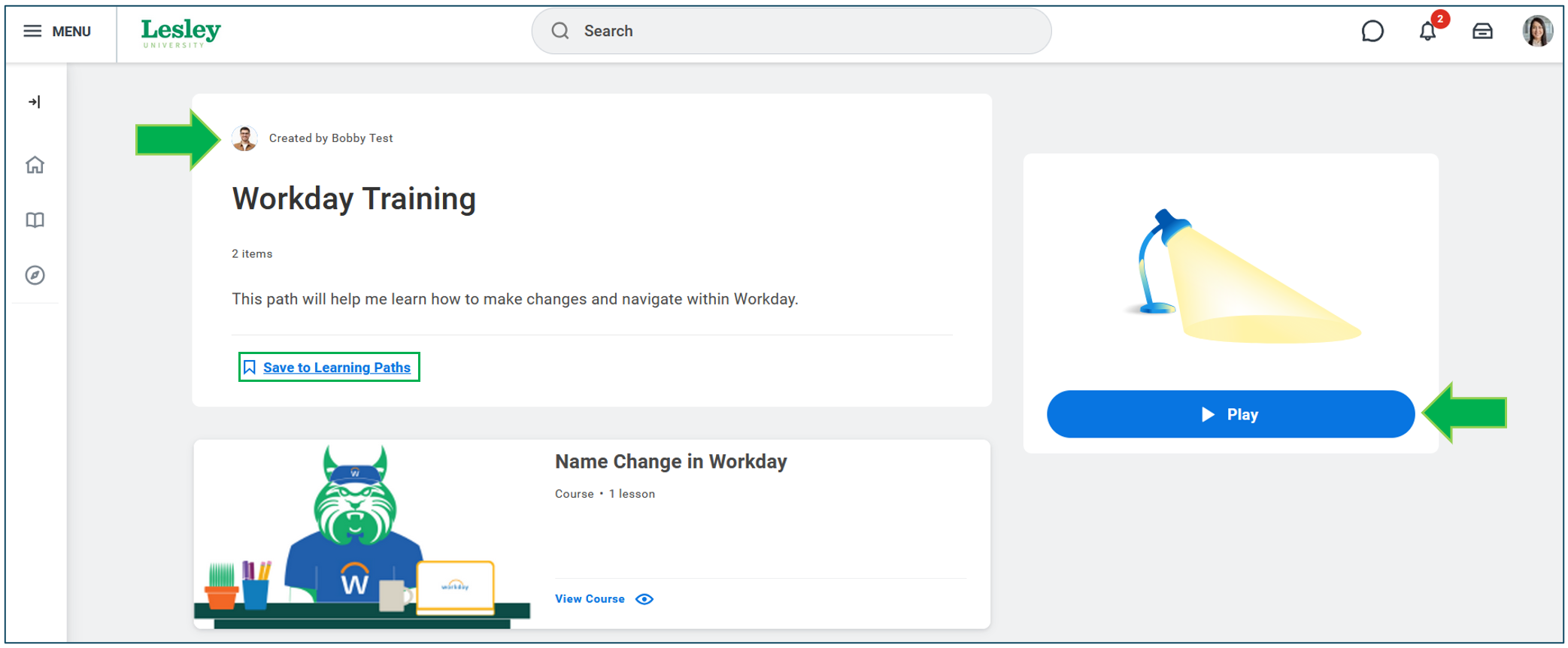Click the Save to Learning Paths link
Image resolution: width=1568 pixels, height=648 pixels.
(x=336, y=368)
